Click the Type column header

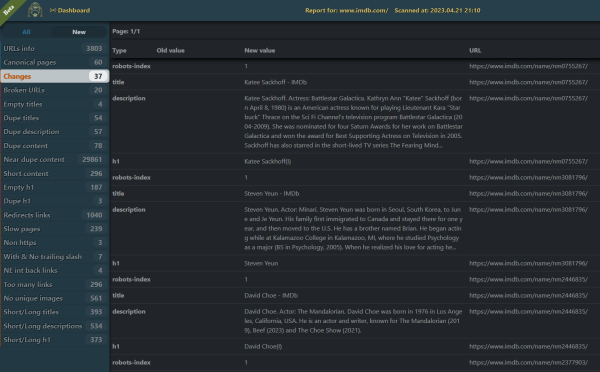[x=119, y=51]
